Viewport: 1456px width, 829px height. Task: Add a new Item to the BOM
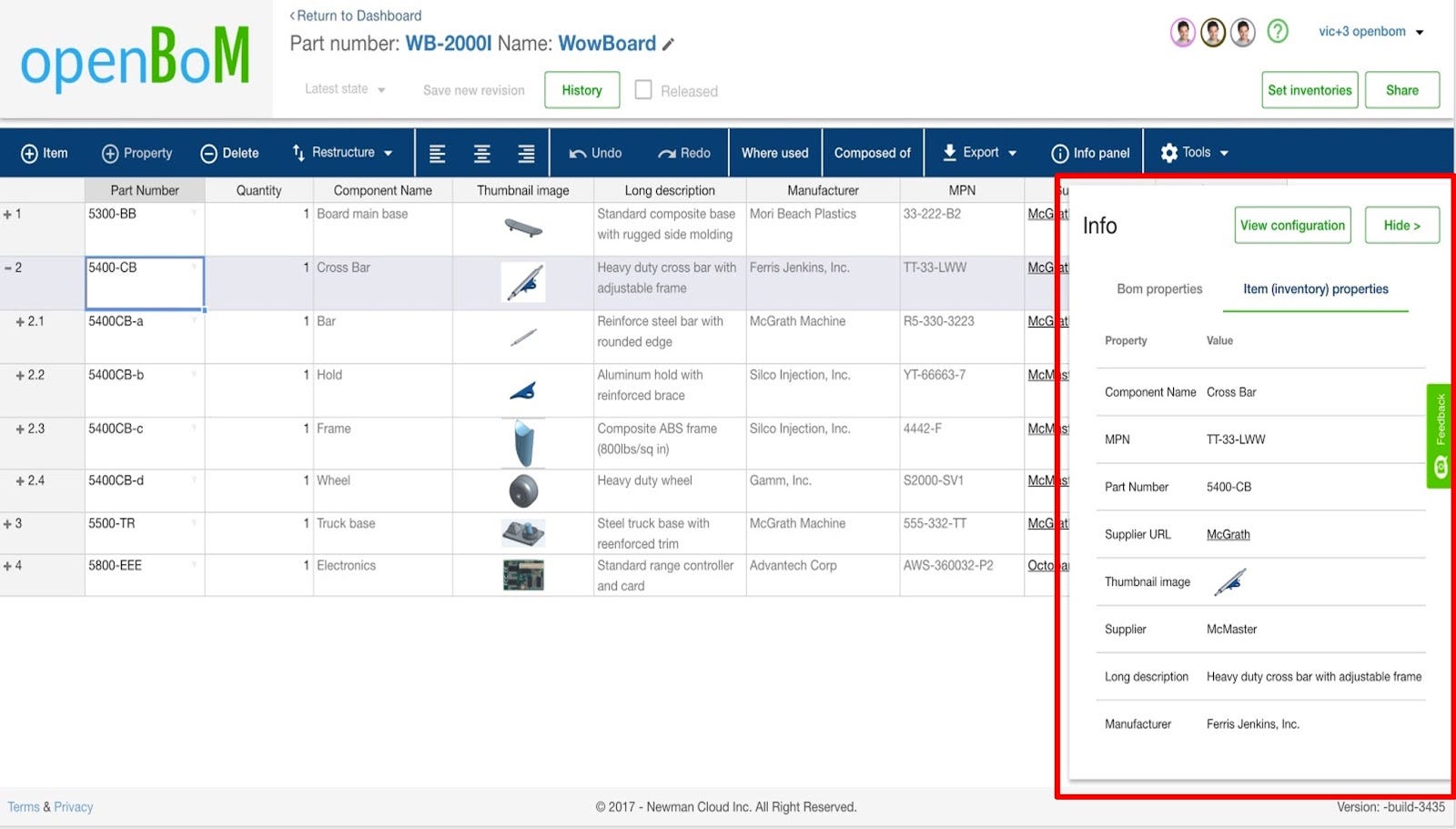click(x=45, y=153)
